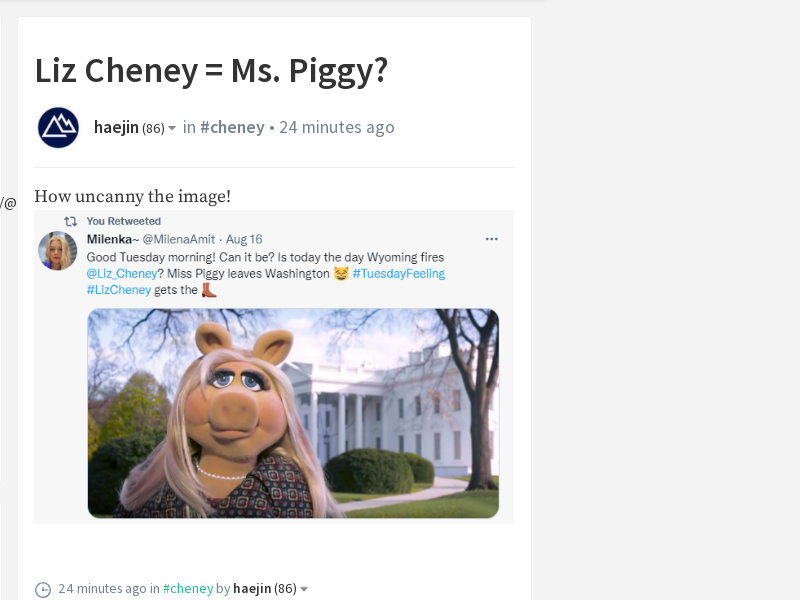The image size is (800, 600).
Task: Open haejin's profile avatar
Action: click(x=58, y=128)
